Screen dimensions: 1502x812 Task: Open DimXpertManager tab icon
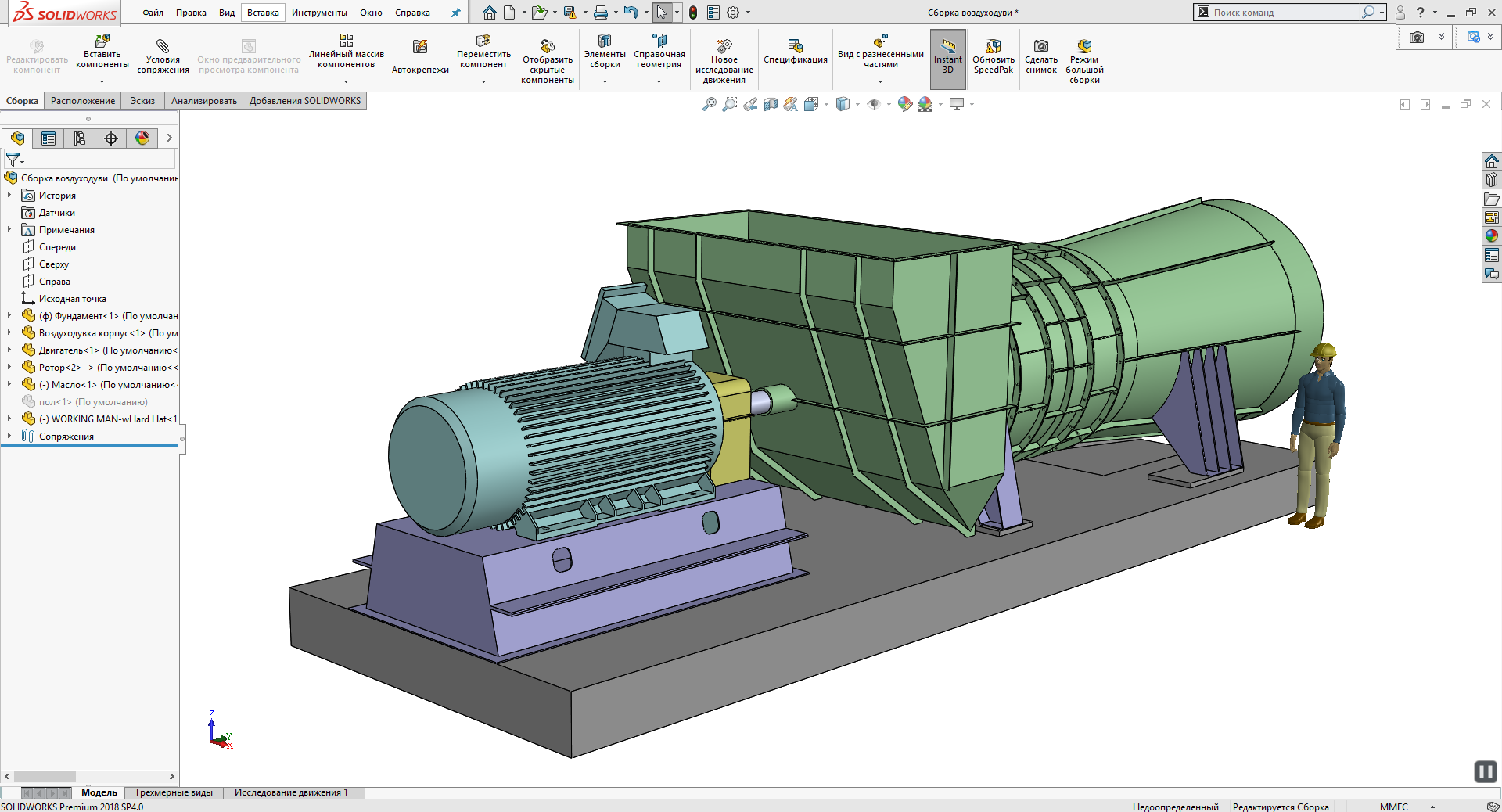tap(111, 138)
